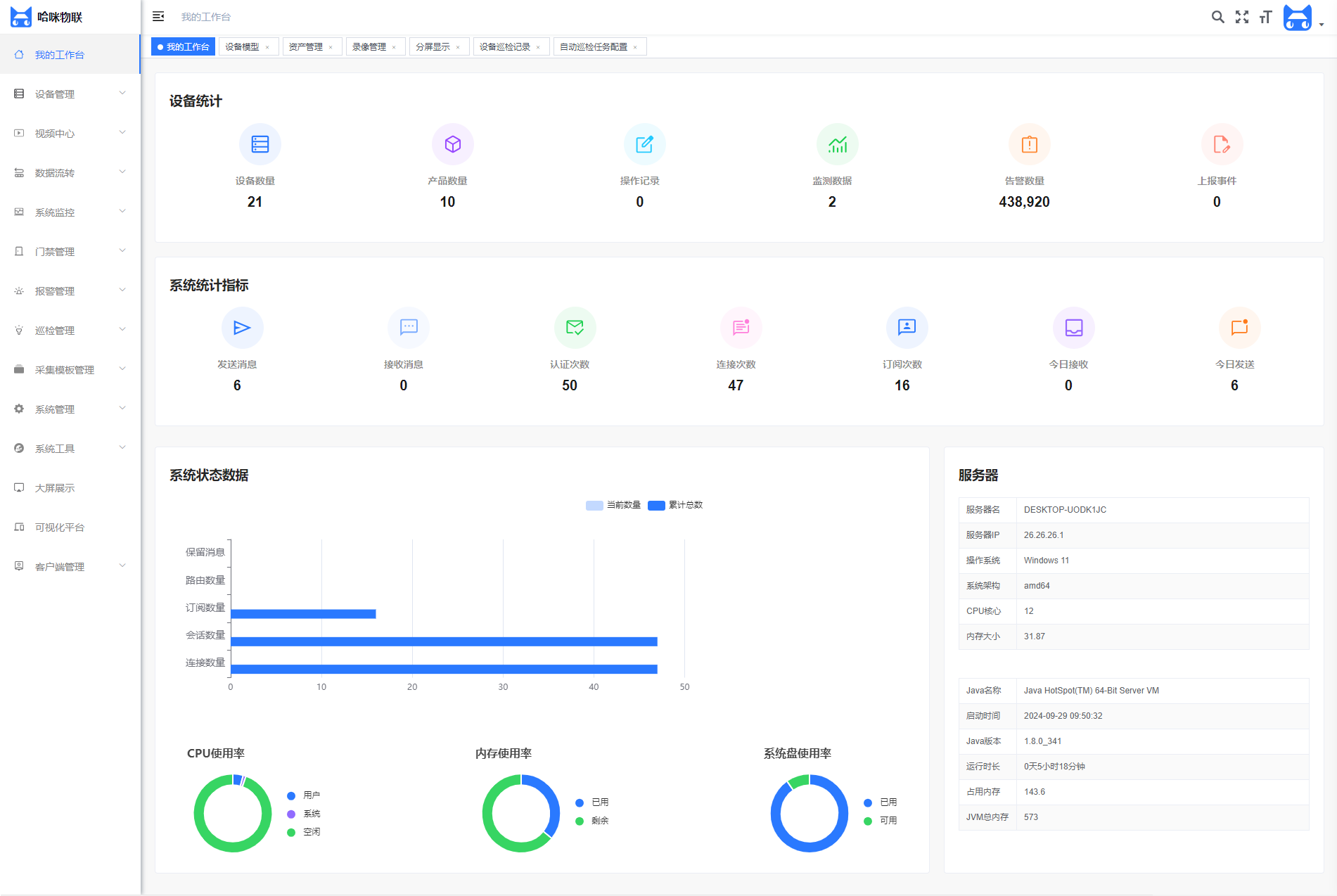
Task: Open the user avatar dropdown
Action: pos(1303,18)
